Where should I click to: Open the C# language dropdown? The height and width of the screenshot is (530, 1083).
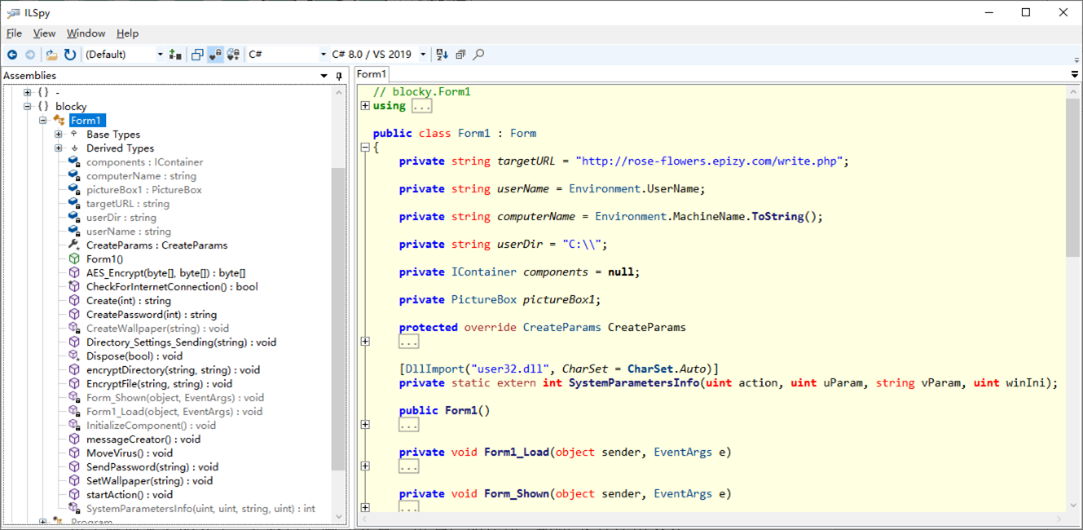pyautogui.click(x=288, y=54)
